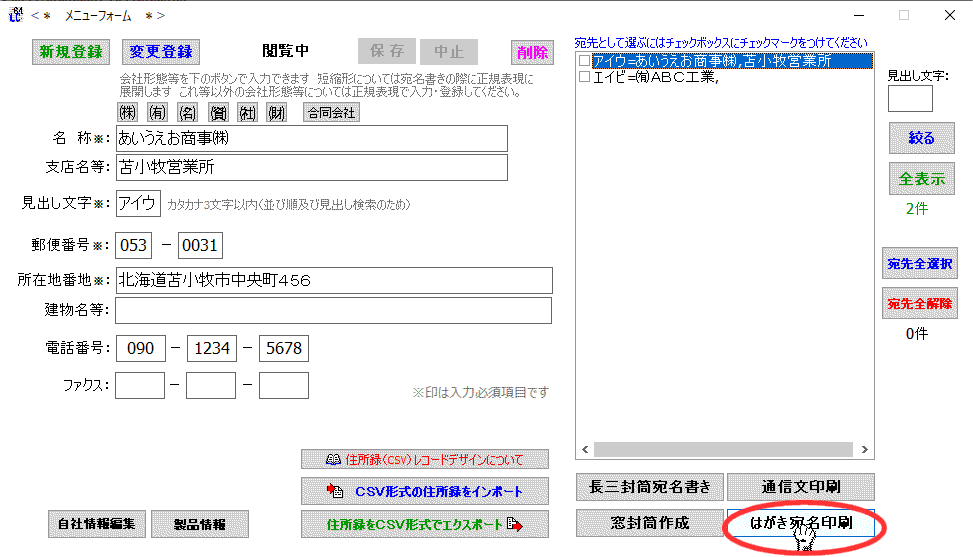Open 住所録(CSV)レコードデザインについて help
Screen dimensions: 973x557
click(425, 459)
